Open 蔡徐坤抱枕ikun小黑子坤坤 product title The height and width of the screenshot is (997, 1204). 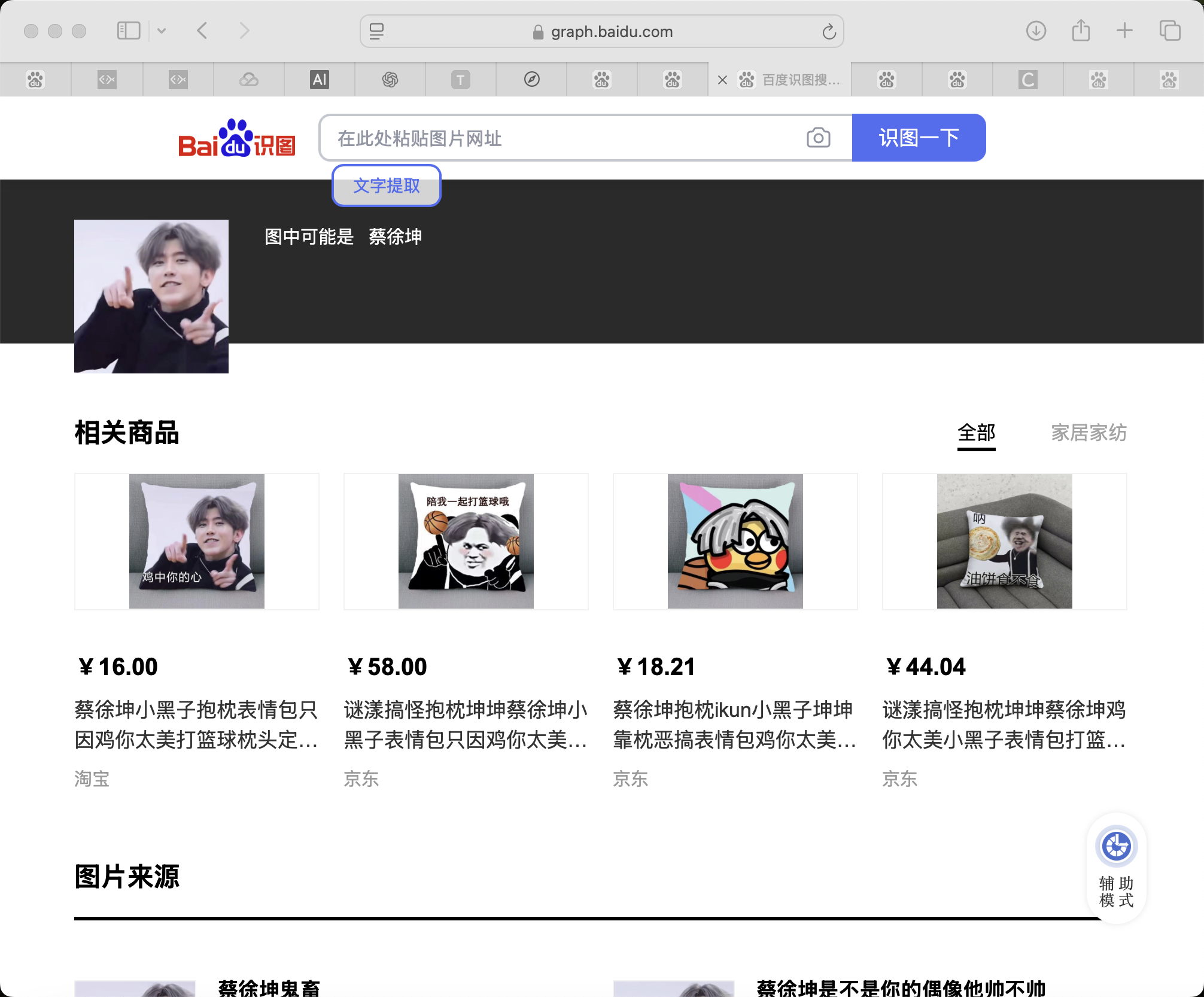click(735, 725)
